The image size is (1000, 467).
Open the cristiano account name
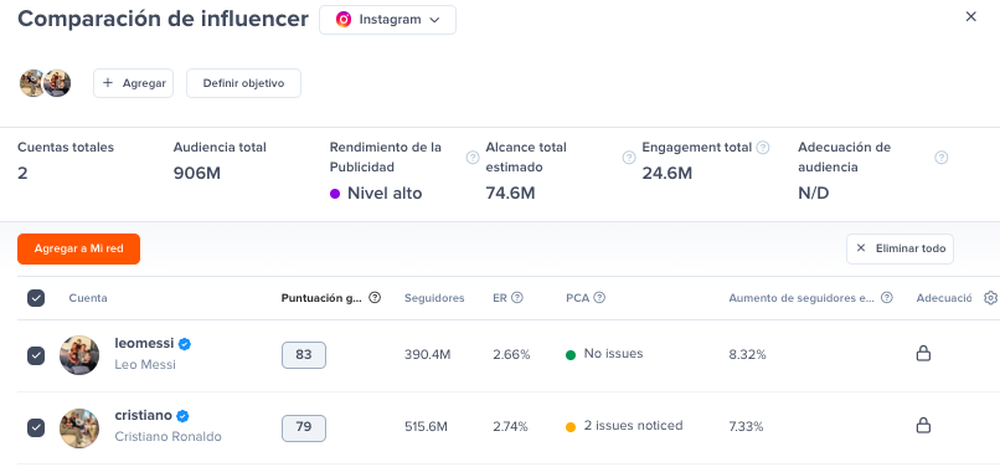143,415
